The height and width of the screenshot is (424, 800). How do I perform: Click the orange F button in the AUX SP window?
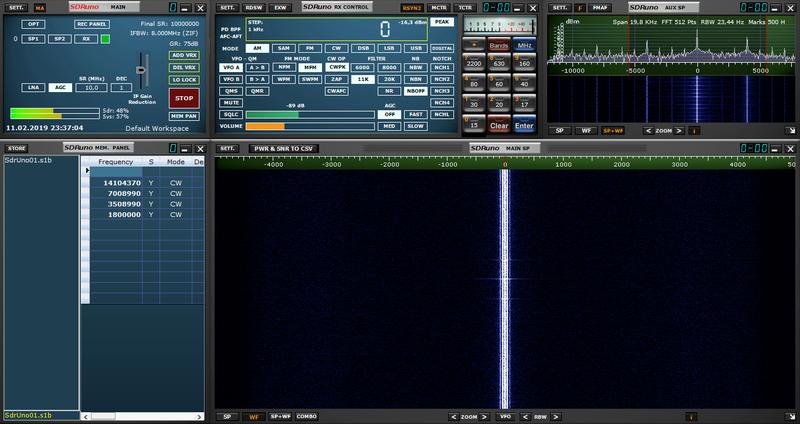(579, 8)
